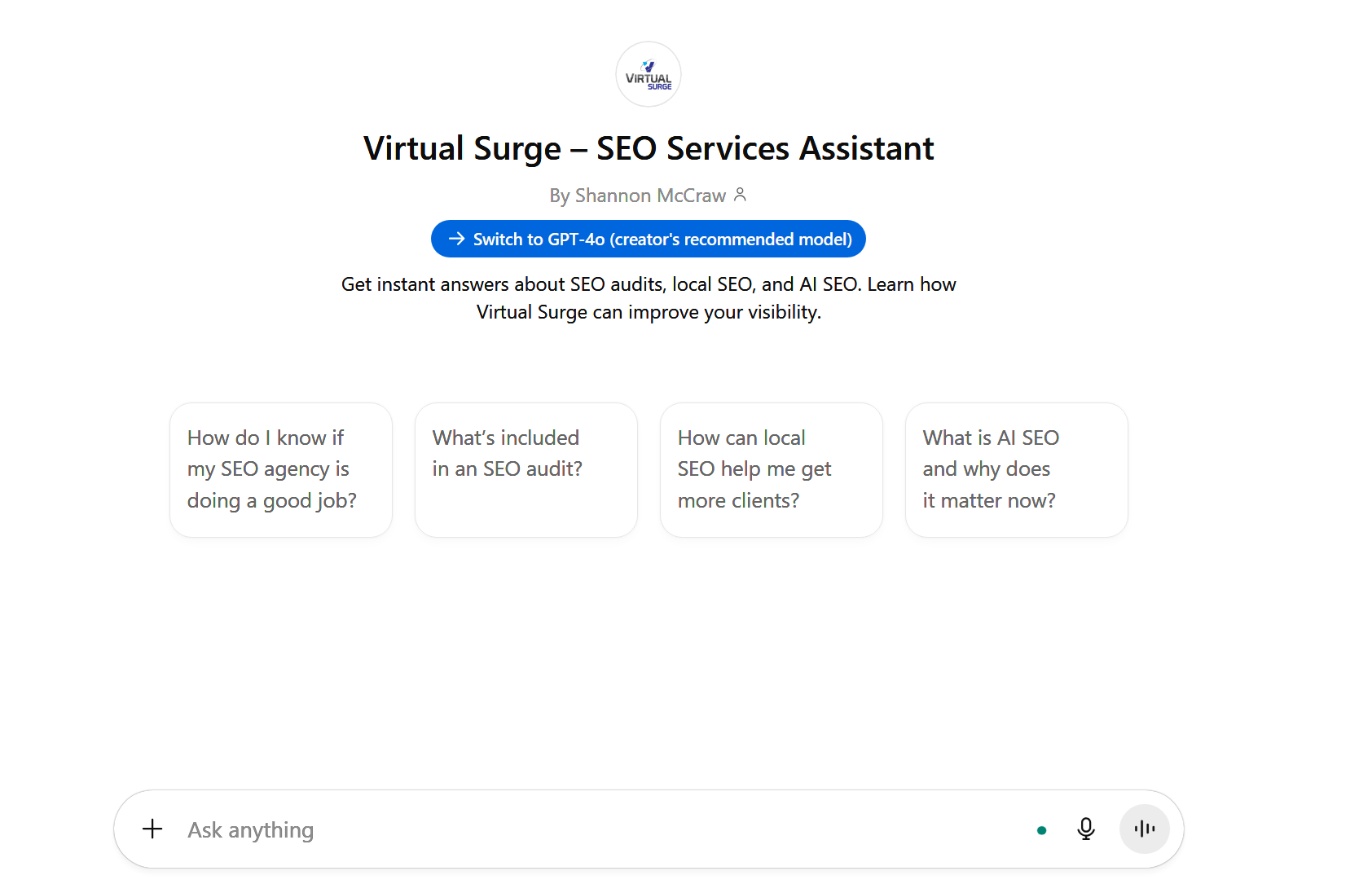
Task: Click the "+" button in the composer
Action: [x=152, y=829]
